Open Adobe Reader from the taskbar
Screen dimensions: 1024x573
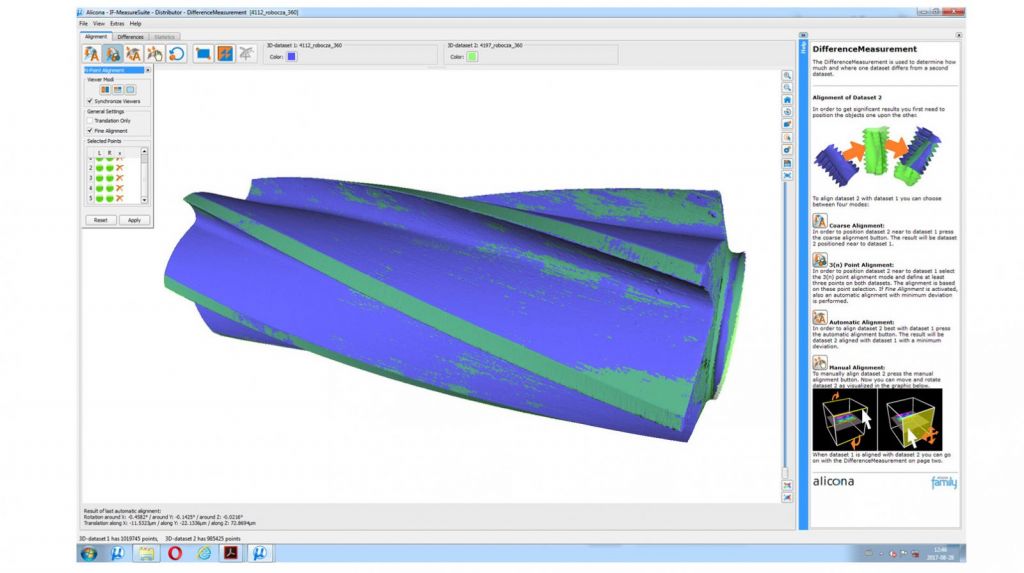(x=231, y=553)
